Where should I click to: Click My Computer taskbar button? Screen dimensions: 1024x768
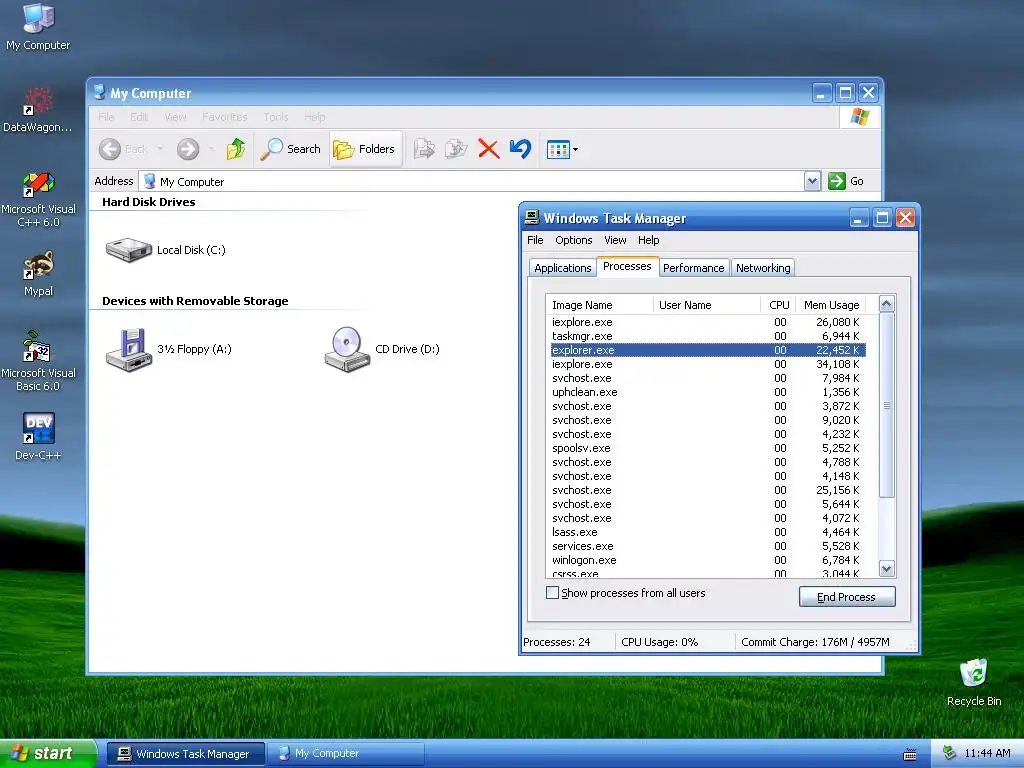[x=346, y=754]
